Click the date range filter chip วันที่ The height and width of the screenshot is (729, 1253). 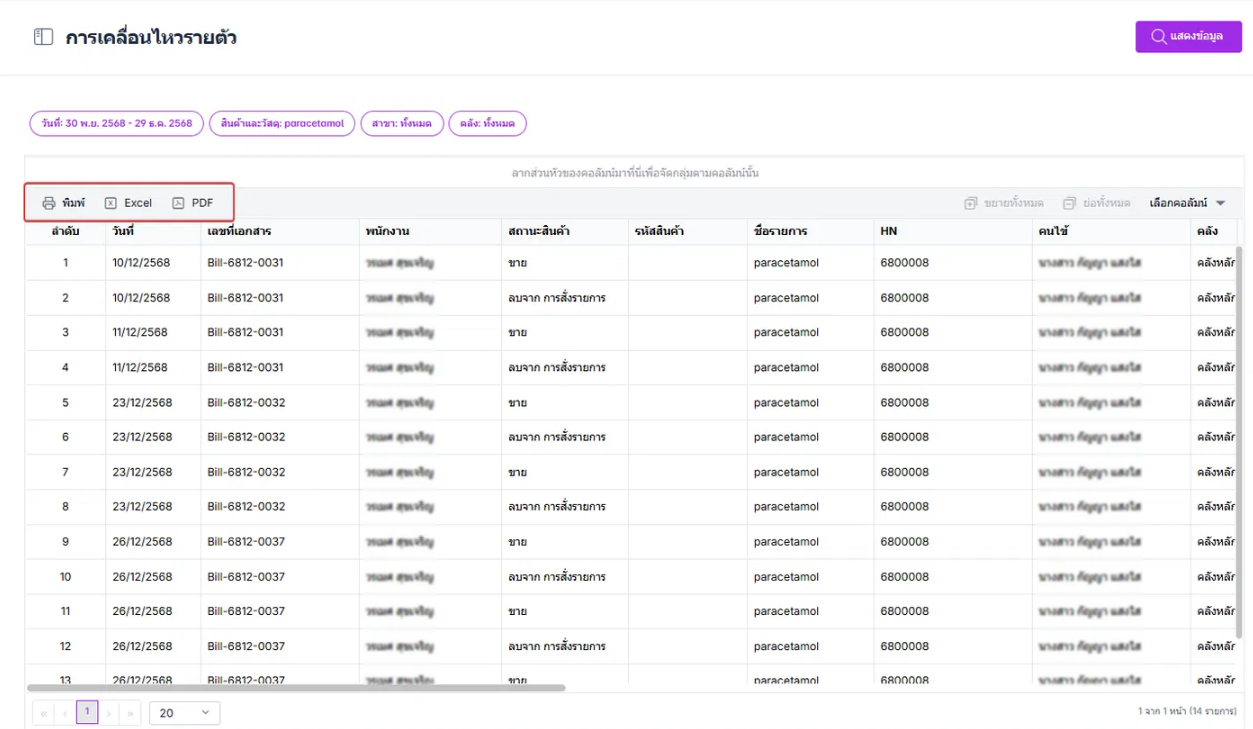coord(116,124)
